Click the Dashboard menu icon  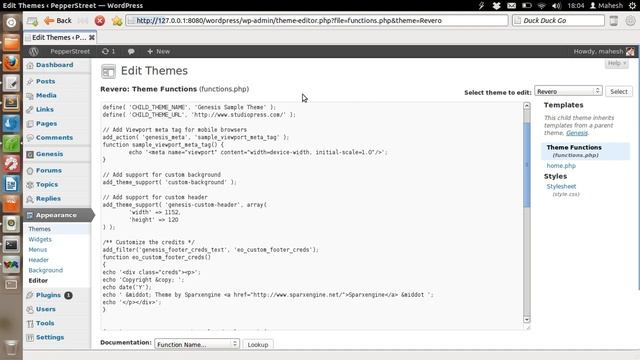tap(30, 65)
